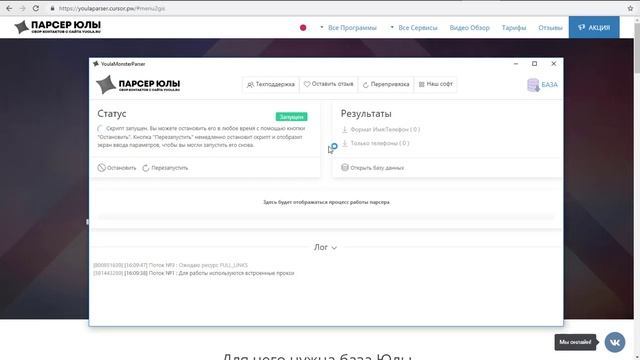The height and width of the screenshot is (360, 640).
Task: Download Формат Имя:Телефон results
Action: click(380, 129)
